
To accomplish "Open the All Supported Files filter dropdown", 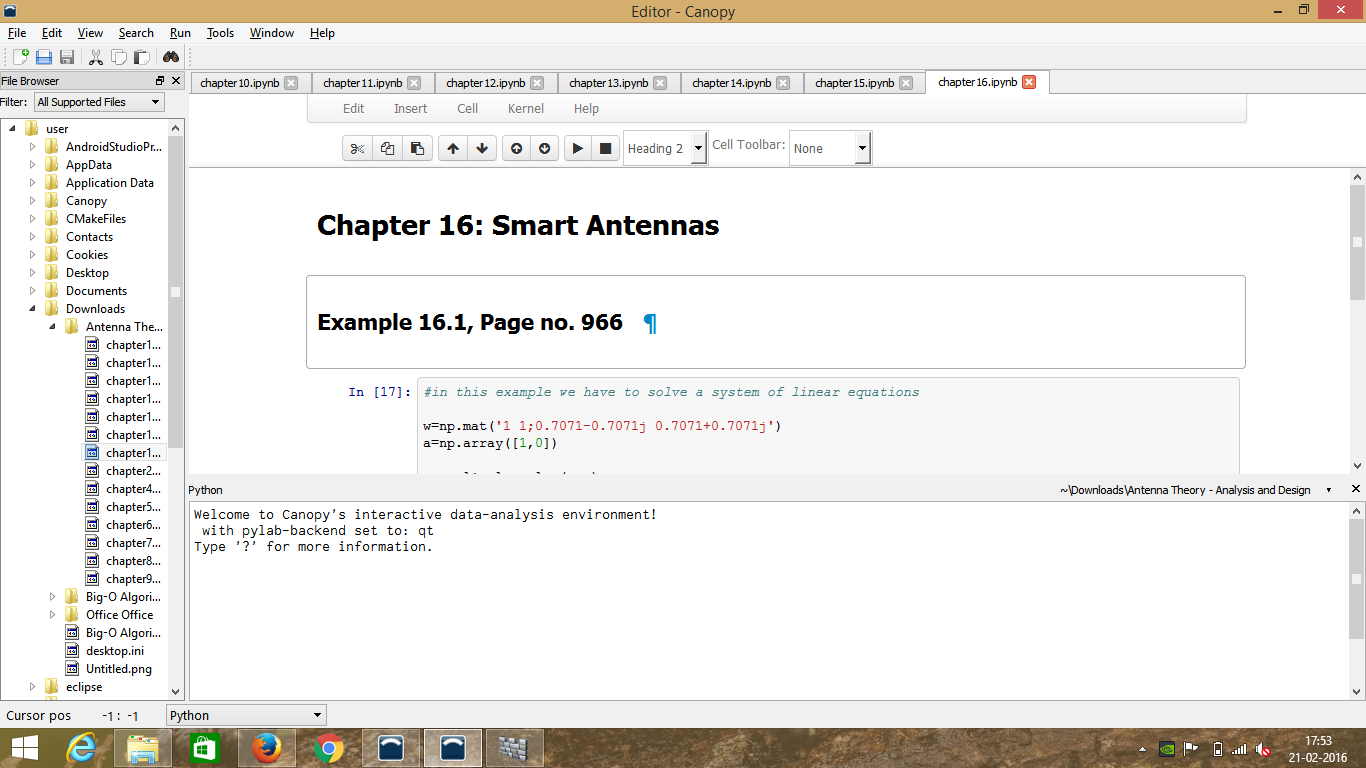I will (98, 102).
